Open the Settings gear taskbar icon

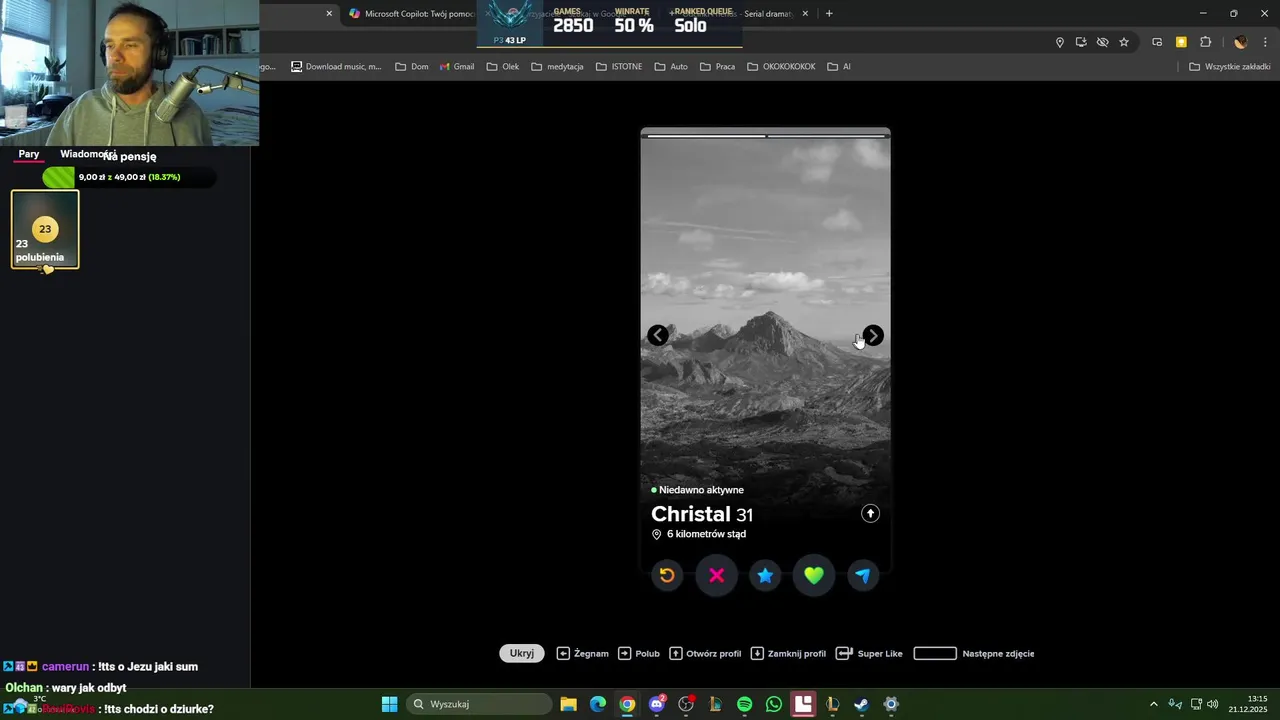[x=891, y=704]
